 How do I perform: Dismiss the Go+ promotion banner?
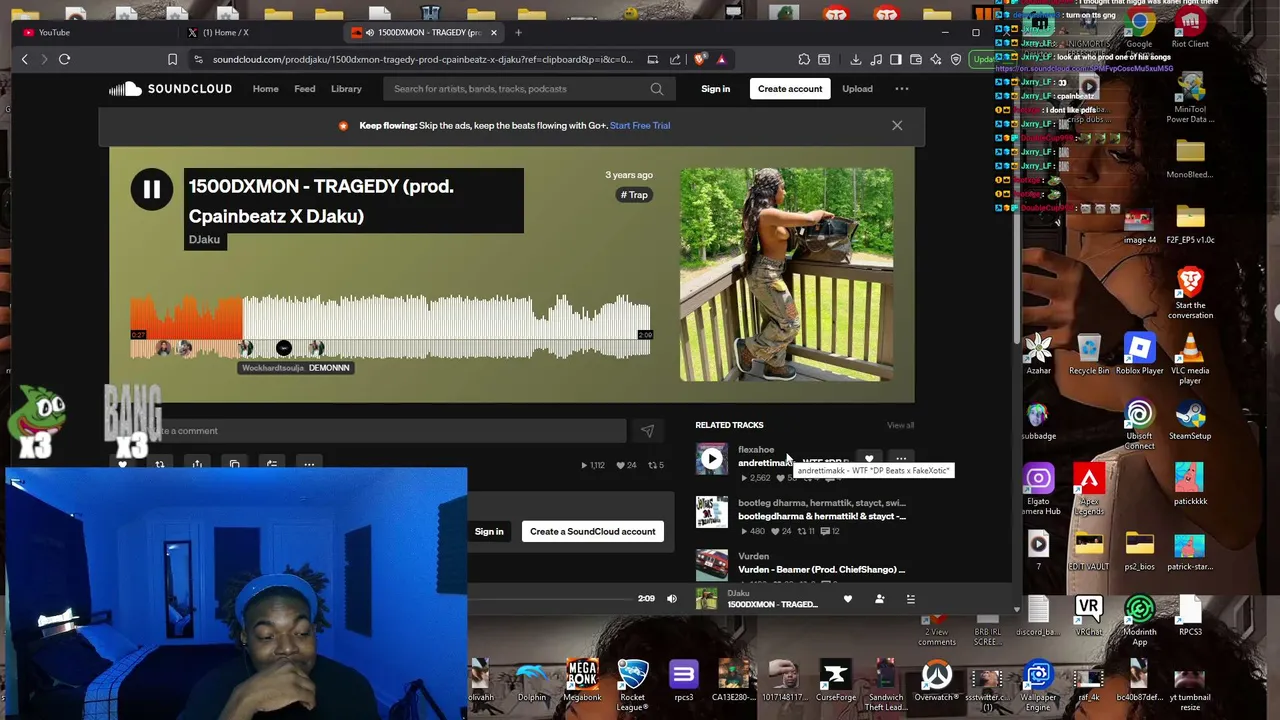click(897, 126)
